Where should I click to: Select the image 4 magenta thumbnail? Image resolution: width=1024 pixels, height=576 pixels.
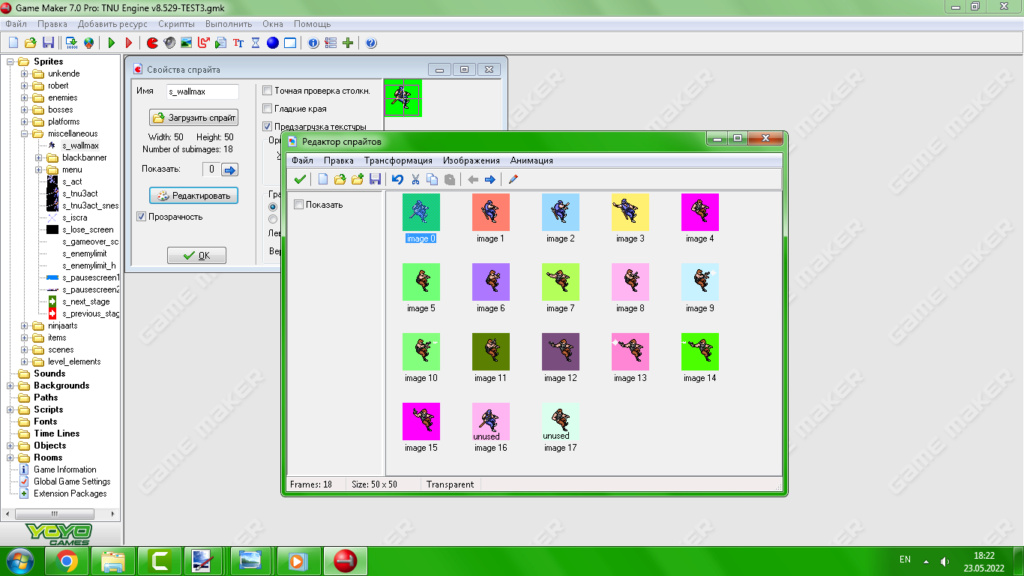click(x=699, y=212)
